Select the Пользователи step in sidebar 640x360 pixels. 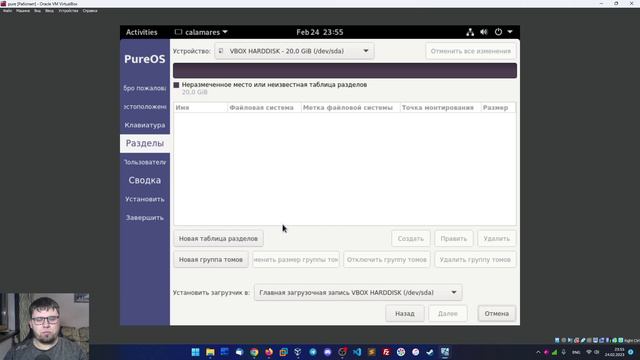[145, 162]
